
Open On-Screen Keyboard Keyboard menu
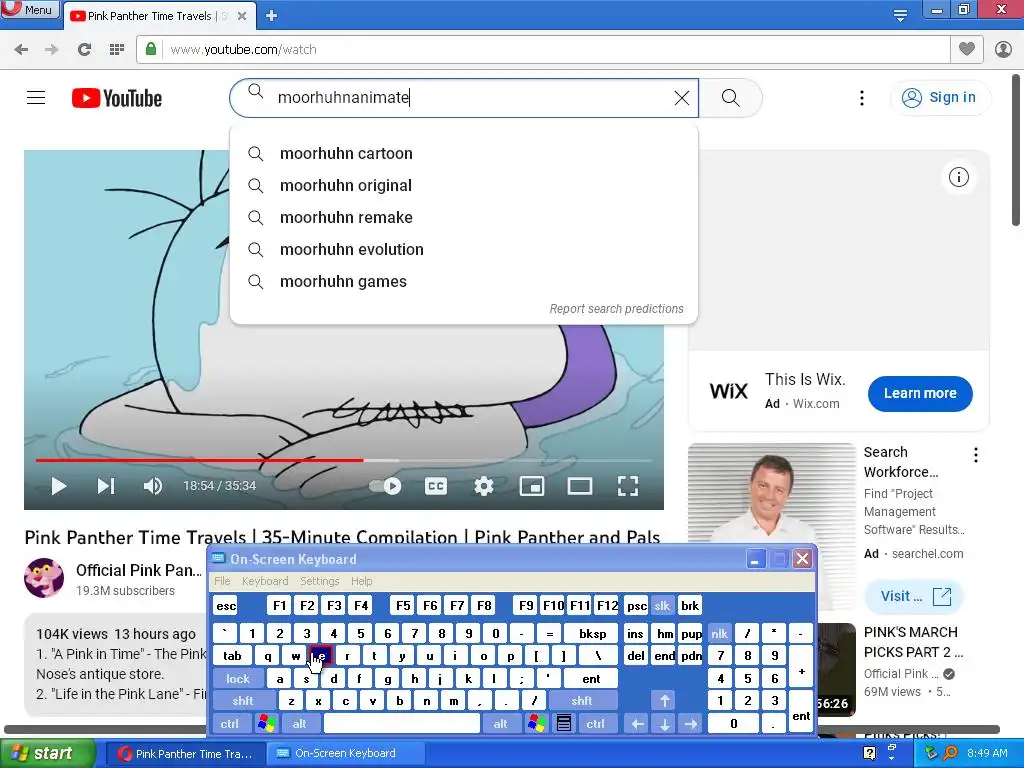pyautogui.click(x=264, y=581)
